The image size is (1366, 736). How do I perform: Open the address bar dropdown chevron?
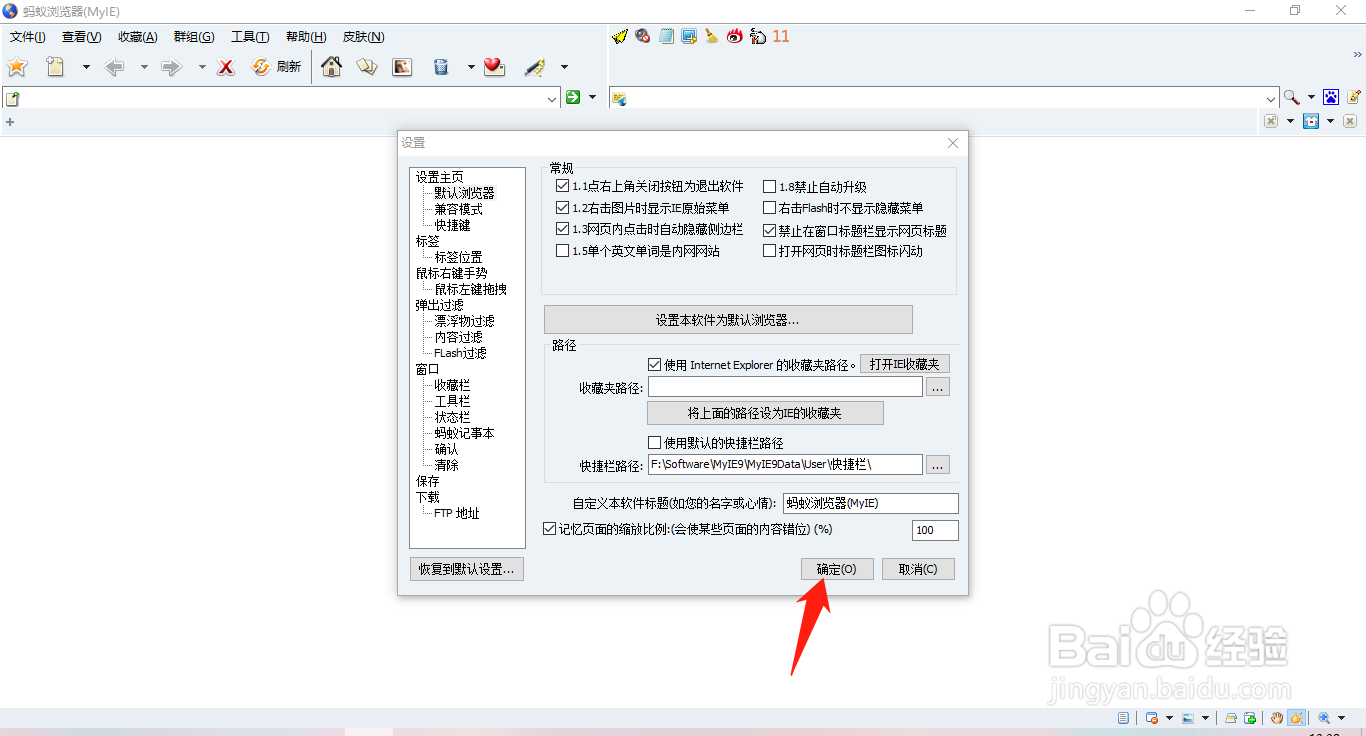[x=553, y=98]
